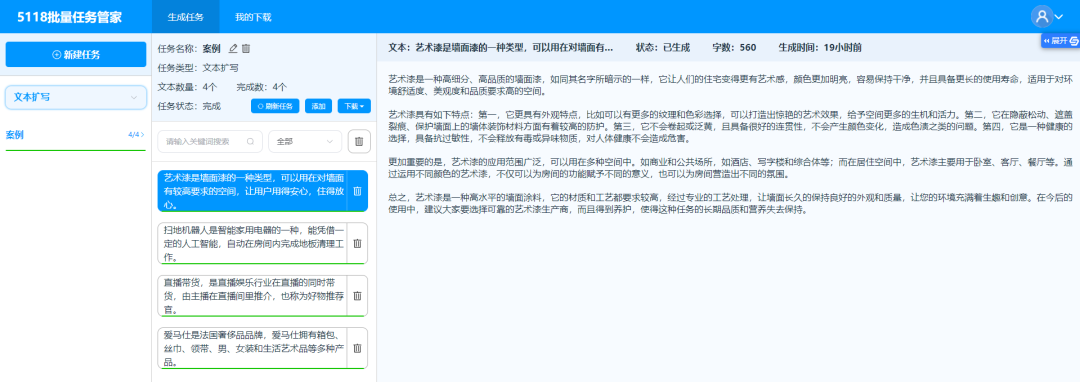Image resolution: width=1080 pixels, height=382 pixels.
Task: Click the 5118批量任务管家 logo title
Action: point(70,17)
